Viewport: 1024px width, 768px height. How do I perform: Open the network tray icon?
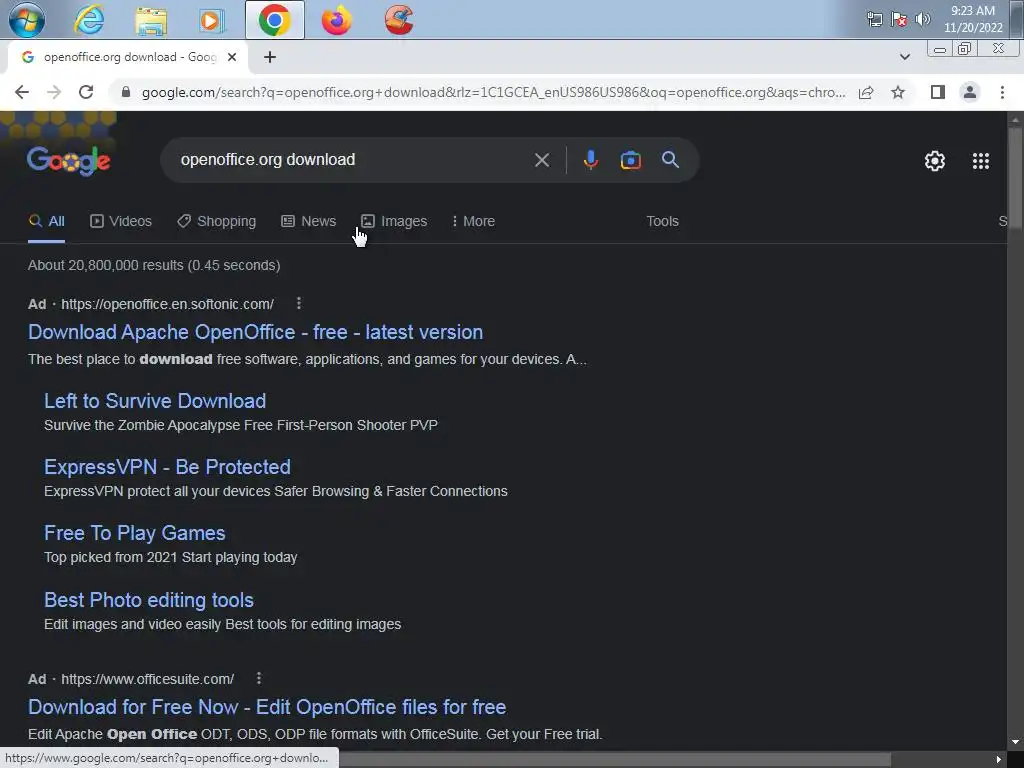point(874,19)
